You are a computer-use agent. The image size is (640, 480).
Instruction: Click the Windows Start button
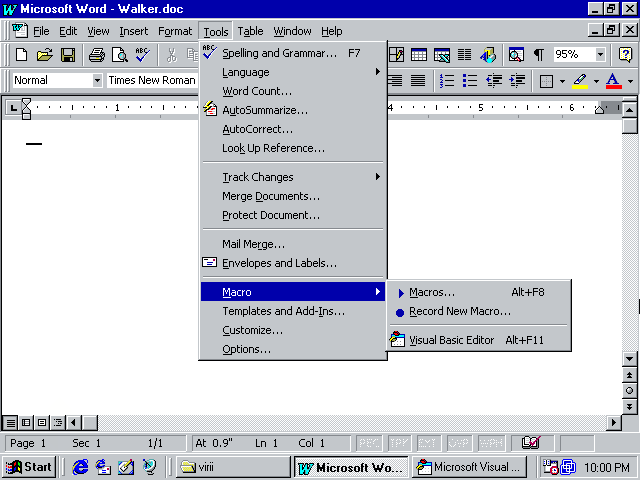29,467
